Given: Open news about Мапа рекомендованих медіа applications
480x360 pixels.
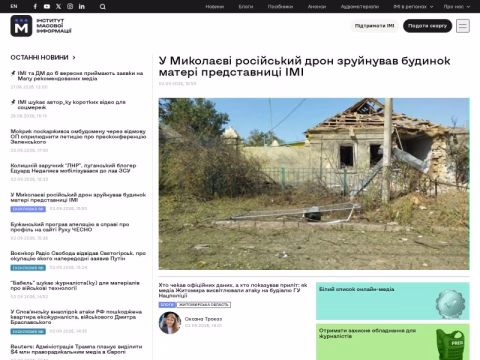Looking at the screenshot, I should tap(80, 76).
